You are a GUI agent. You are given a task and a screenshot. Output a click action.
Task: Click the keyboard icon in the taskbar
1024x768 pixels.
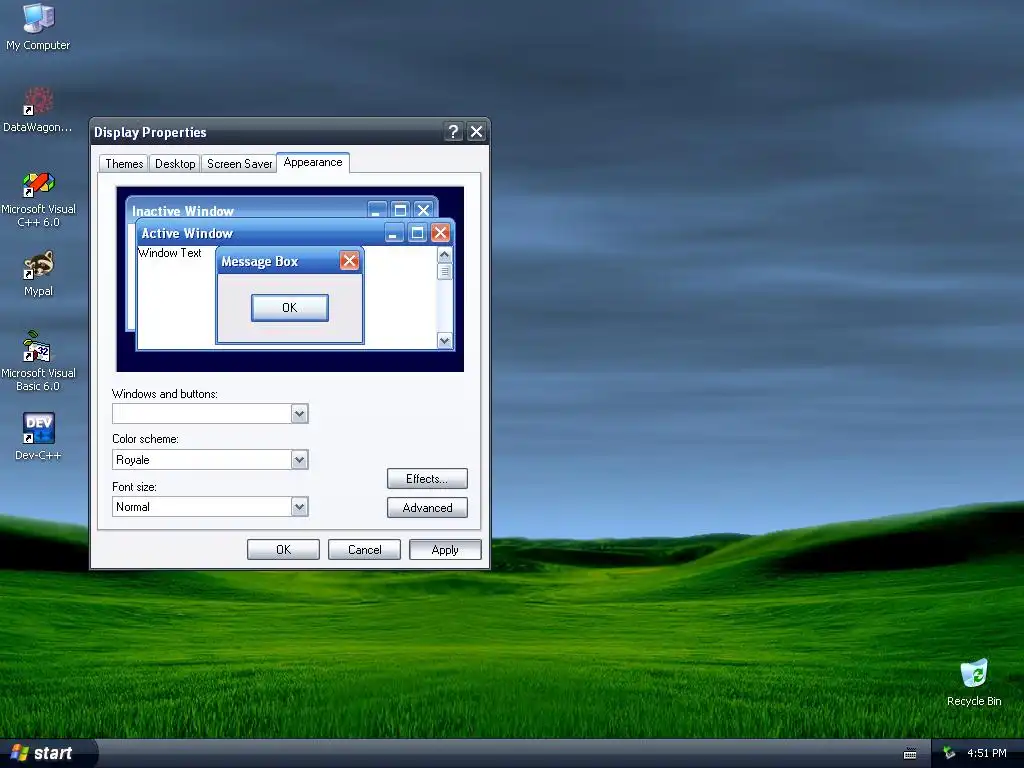[x=910, y=754]
